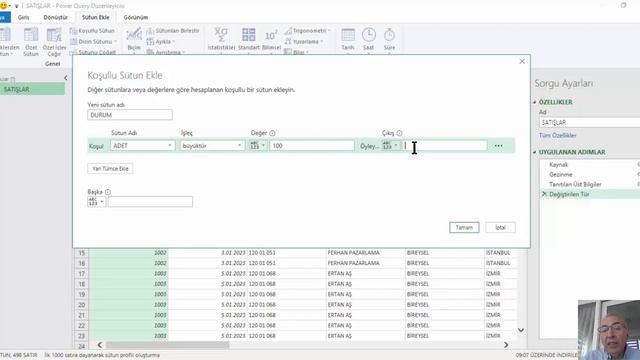Click the ellipsis button on condition row
The width and height of the screenshot is (640, 360).
tap(498, 146)
